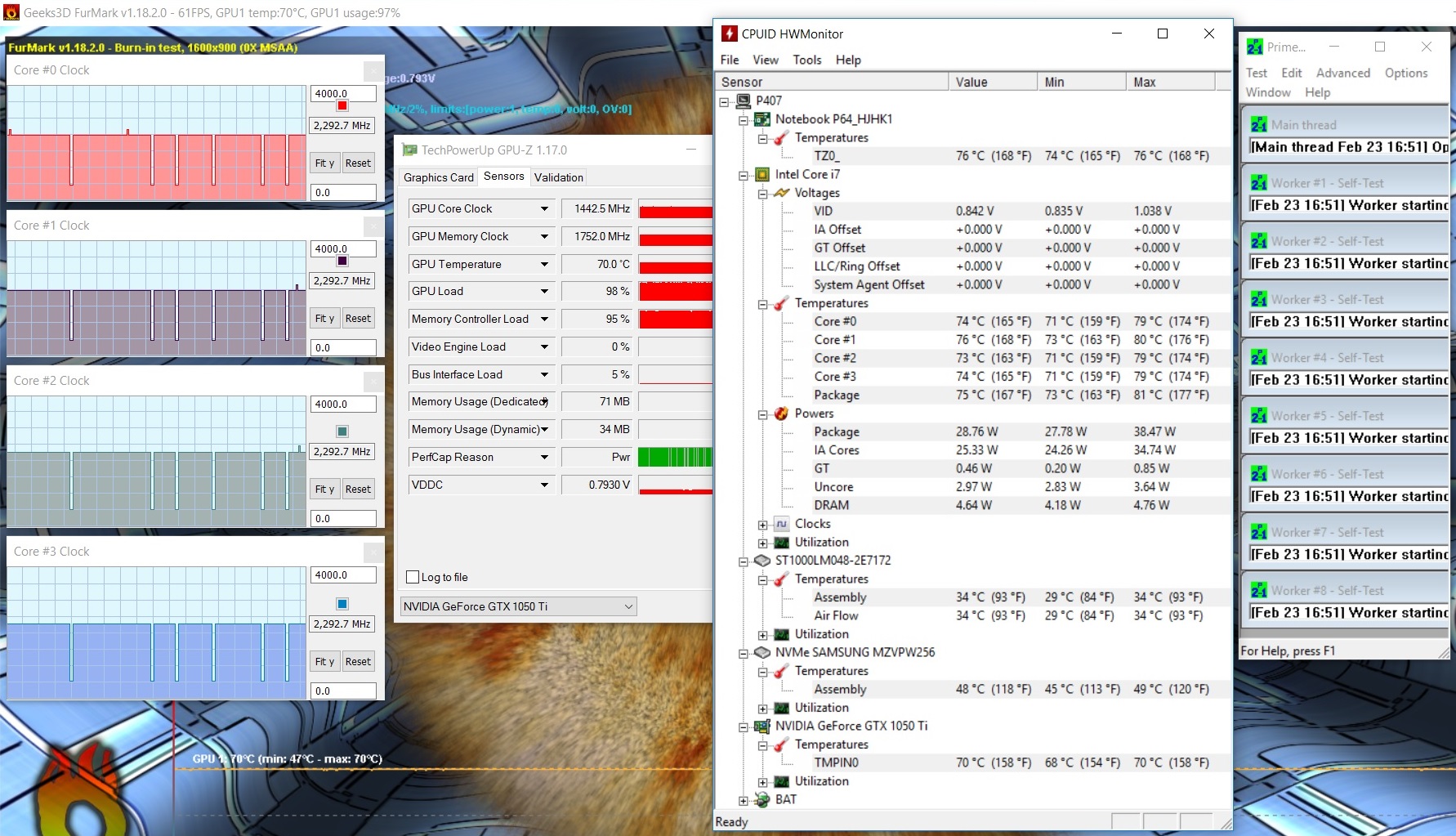Click the Powers flame icon

pyautogui.click(x=782, y=414)
